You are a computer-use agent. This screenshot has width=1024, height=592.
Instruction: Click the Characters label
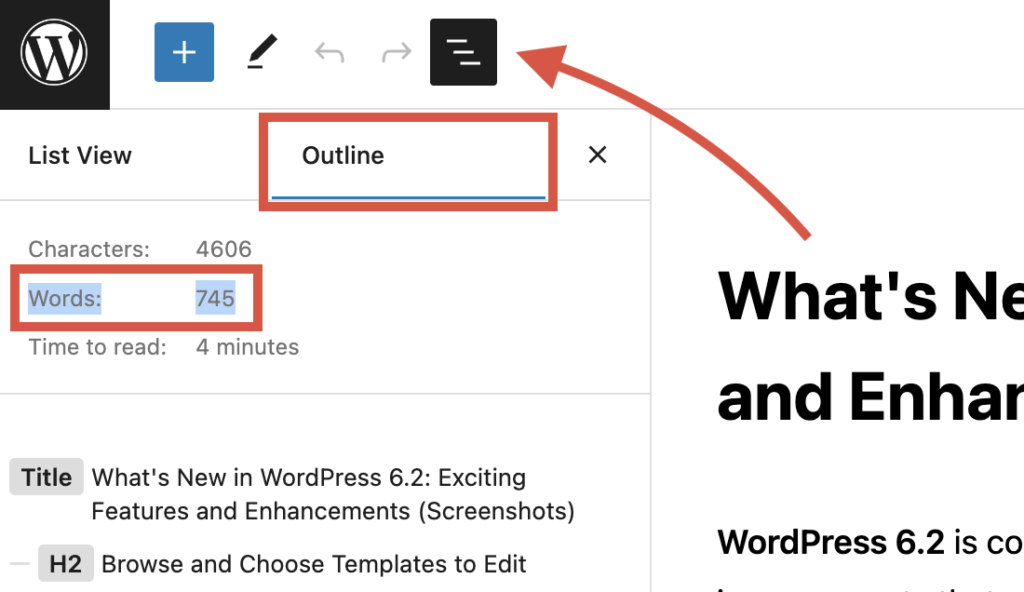[89, 249]
